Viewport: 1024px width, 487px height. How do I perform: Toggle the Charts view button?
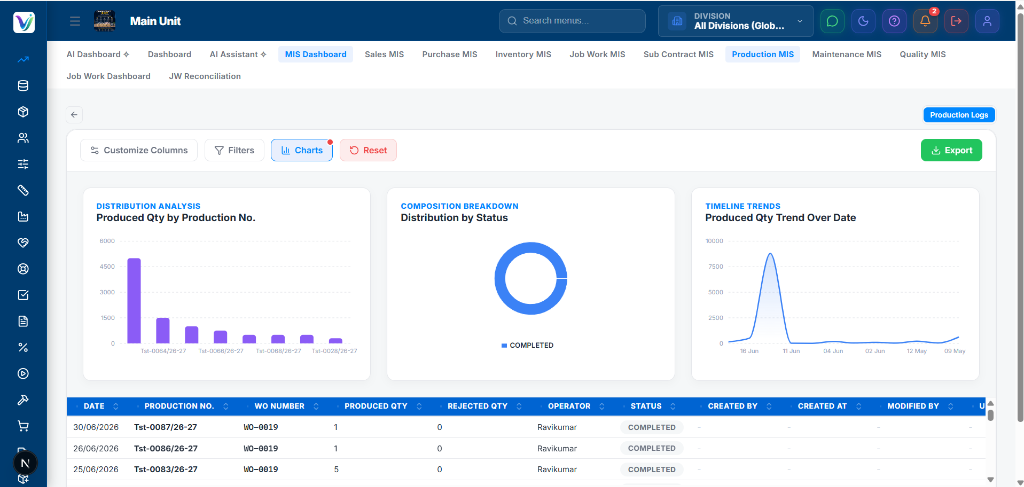tap(302, 150)
